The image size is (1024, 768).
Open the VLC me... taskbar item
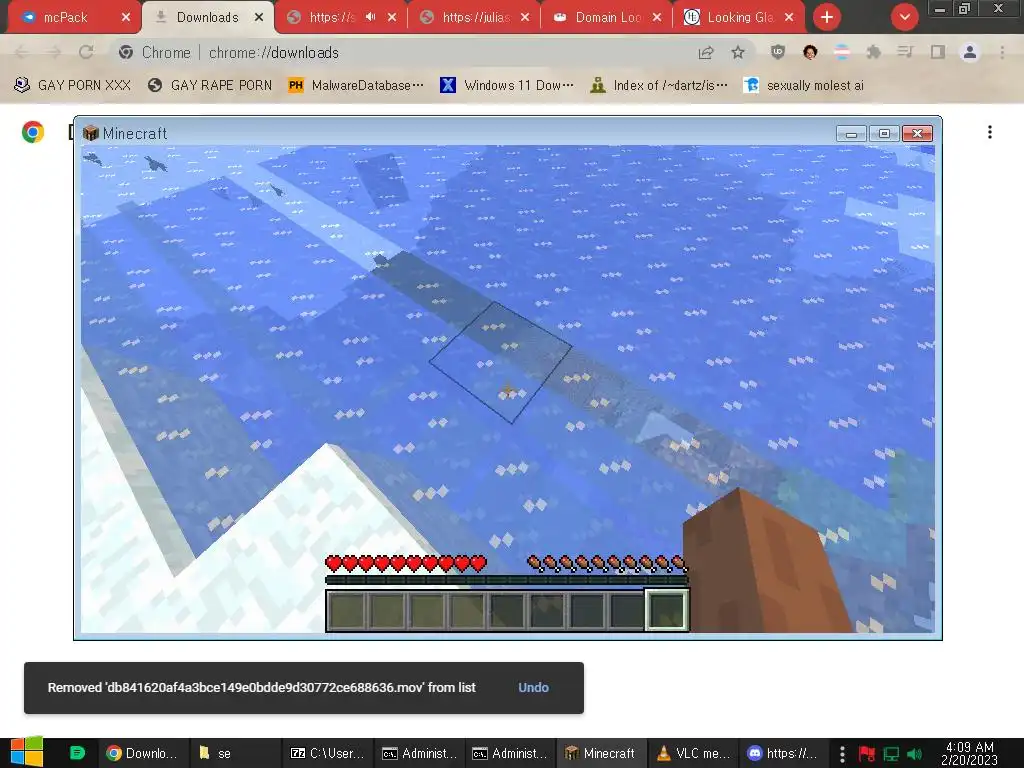(693, 753)
